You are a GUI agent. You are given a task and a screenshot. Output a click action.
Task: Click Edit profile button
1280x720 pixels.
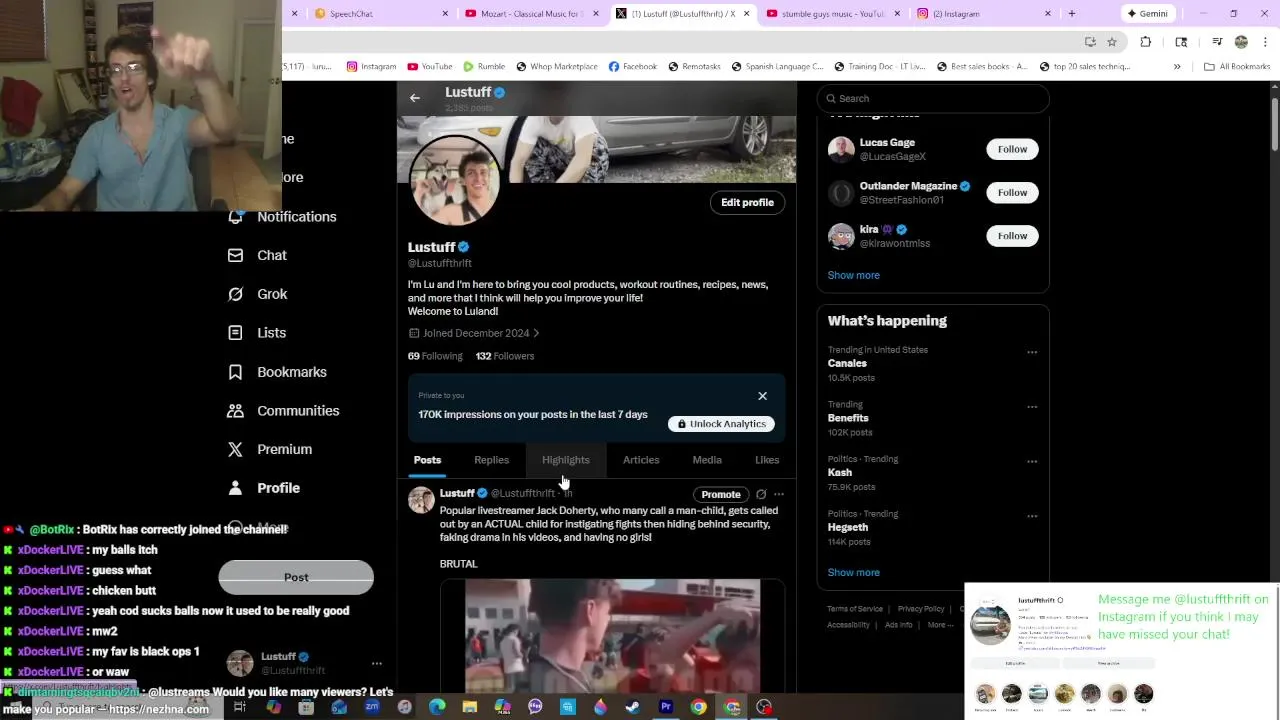pos(747,202)
